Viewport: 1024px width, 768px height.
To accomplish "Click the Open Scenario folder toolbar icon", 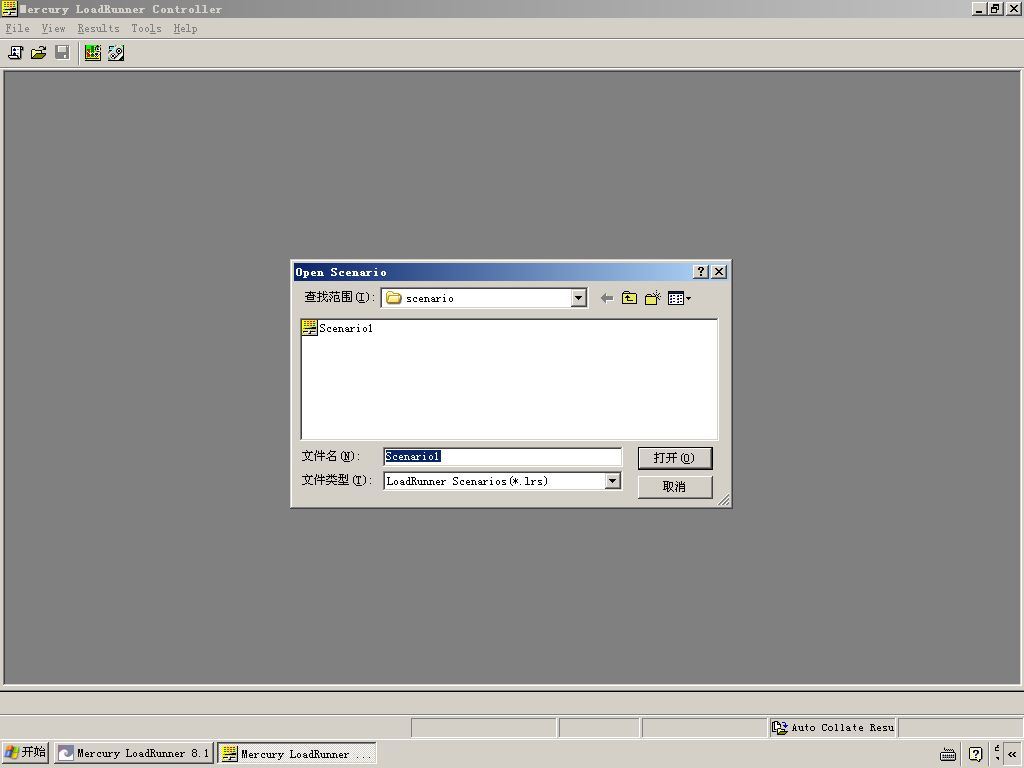I will pos(39,53).
